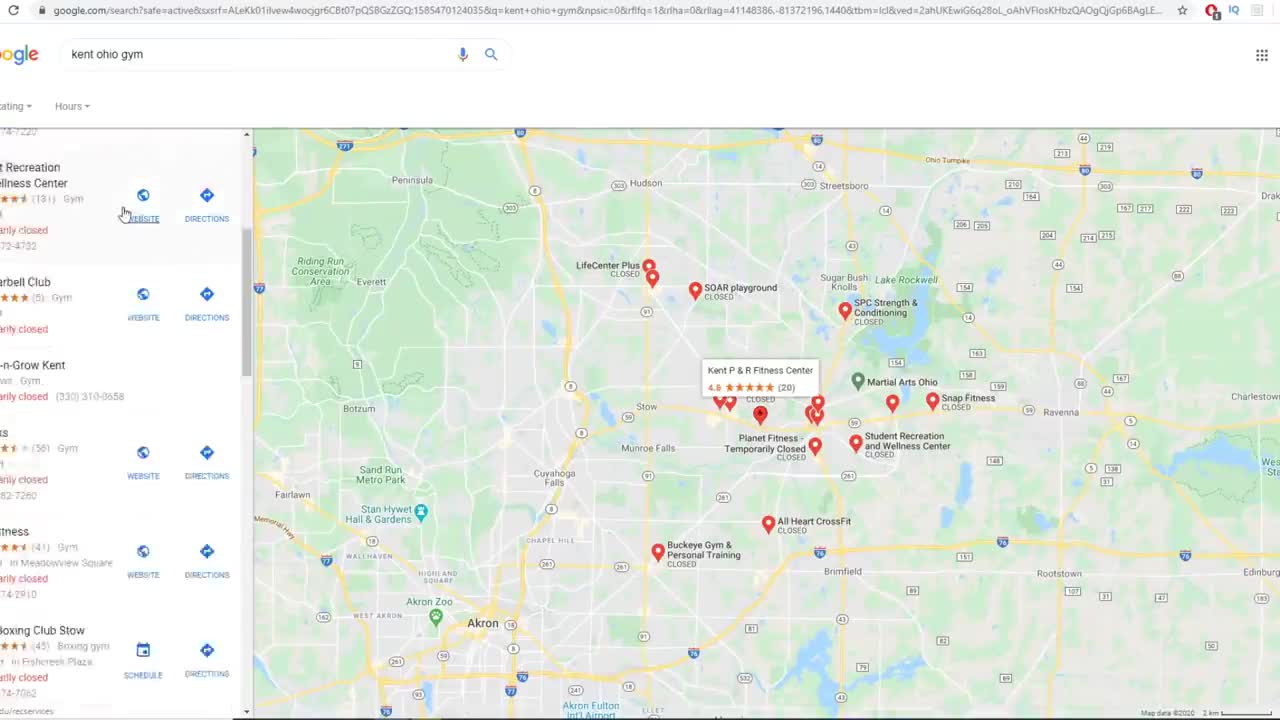This screenshot has width=1280, height=720.
Task: Open the Barbell Club listing title
Action: [25, 282]
